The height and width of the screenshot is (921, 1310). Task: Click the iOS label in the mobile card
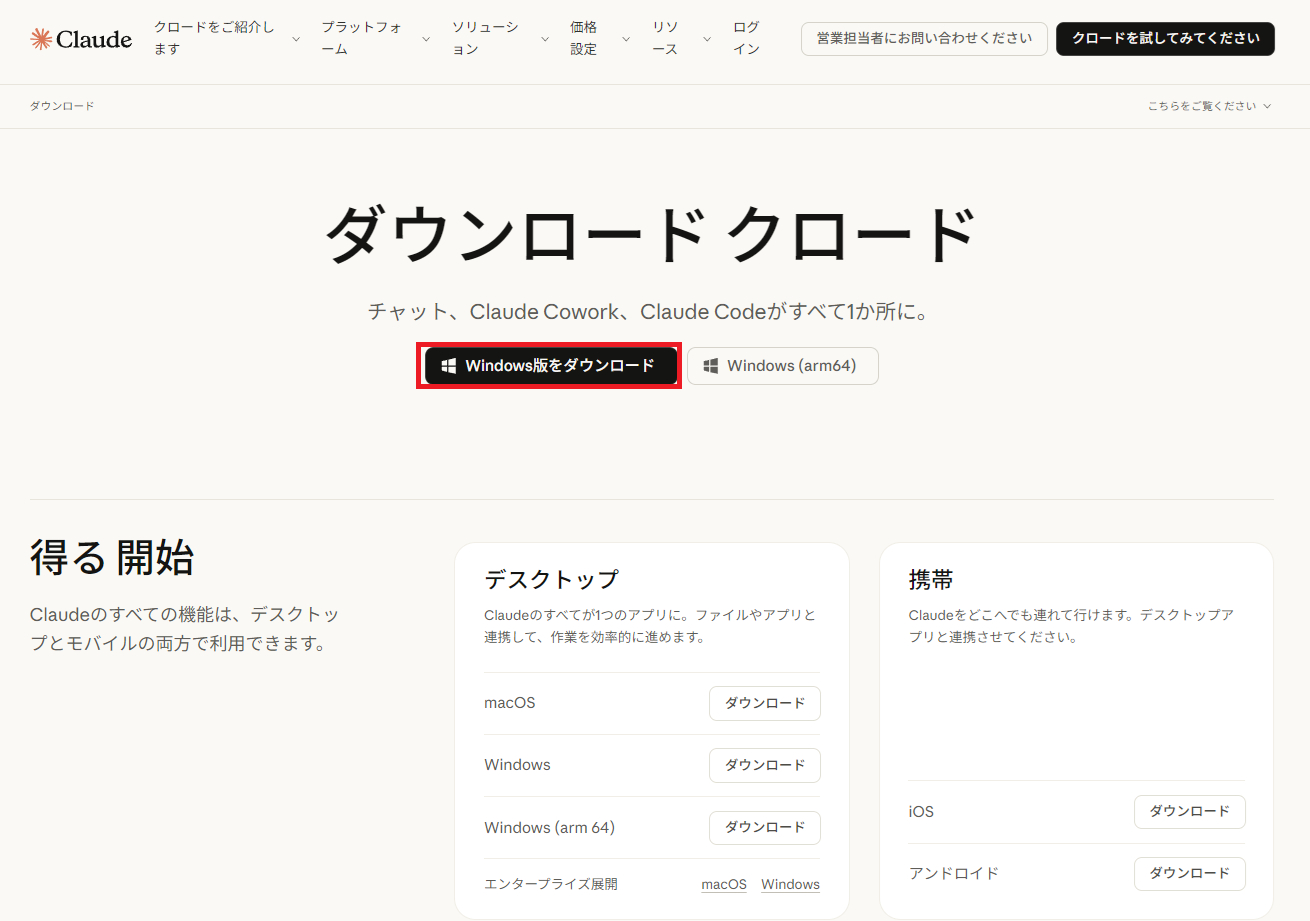[x=921, y=812]
